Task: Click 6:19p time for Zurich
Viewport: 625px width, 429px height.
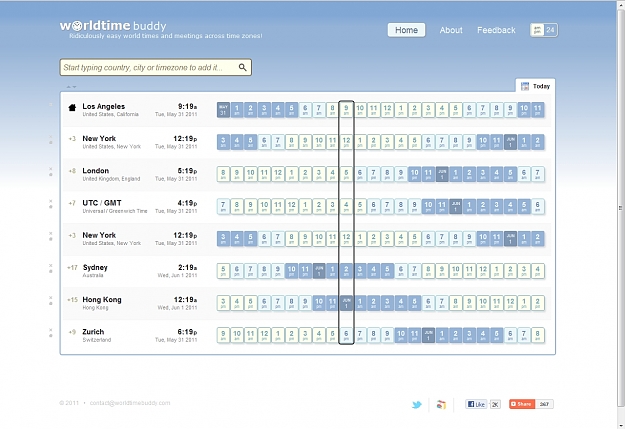Action: [x=187, y=332]
